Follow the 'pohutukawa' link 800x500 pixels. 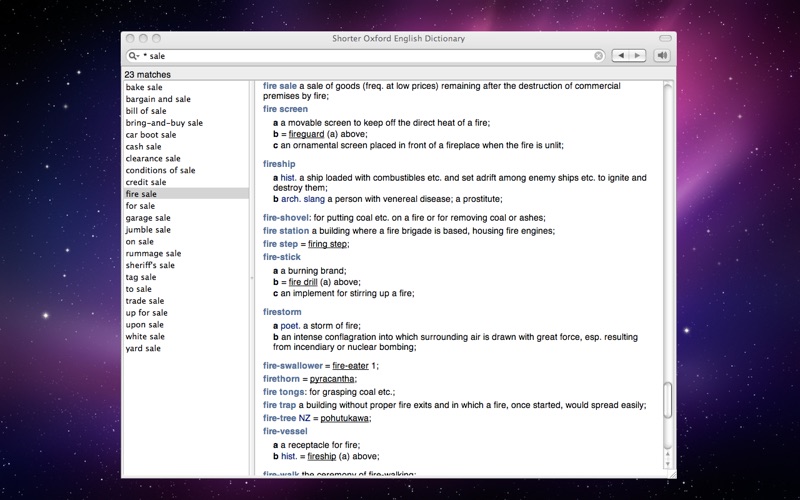click(344, 418)
